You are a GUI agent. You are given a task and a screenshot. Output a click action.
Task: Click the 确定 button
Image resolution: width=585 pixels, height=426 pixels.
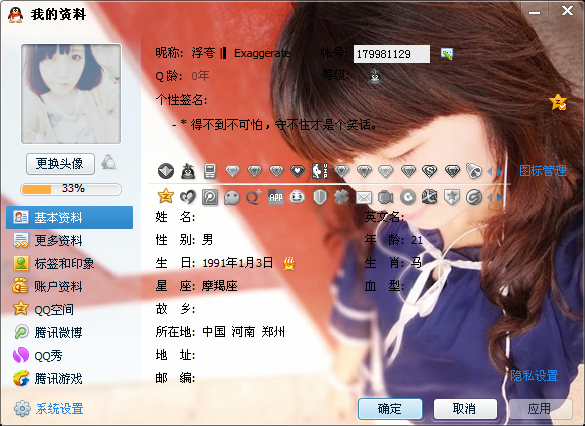coord(390,409)
